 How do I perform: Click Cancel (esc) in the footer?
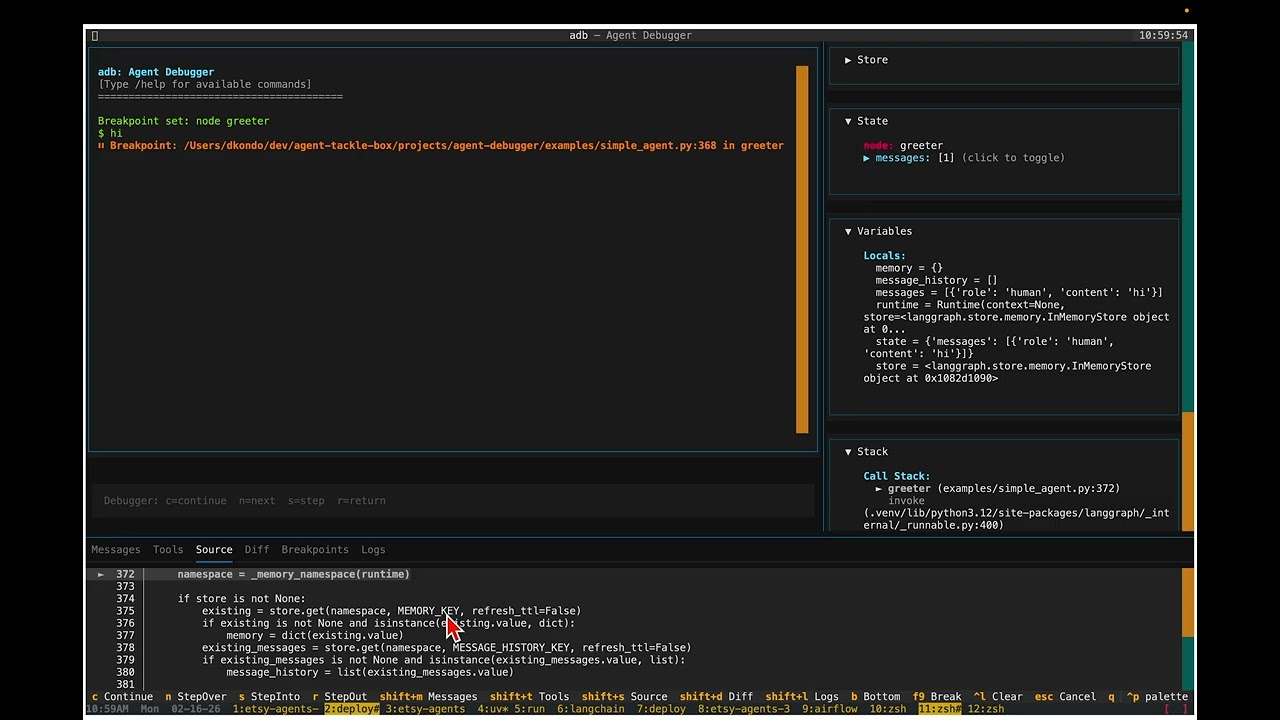(x=1065, y=697)
